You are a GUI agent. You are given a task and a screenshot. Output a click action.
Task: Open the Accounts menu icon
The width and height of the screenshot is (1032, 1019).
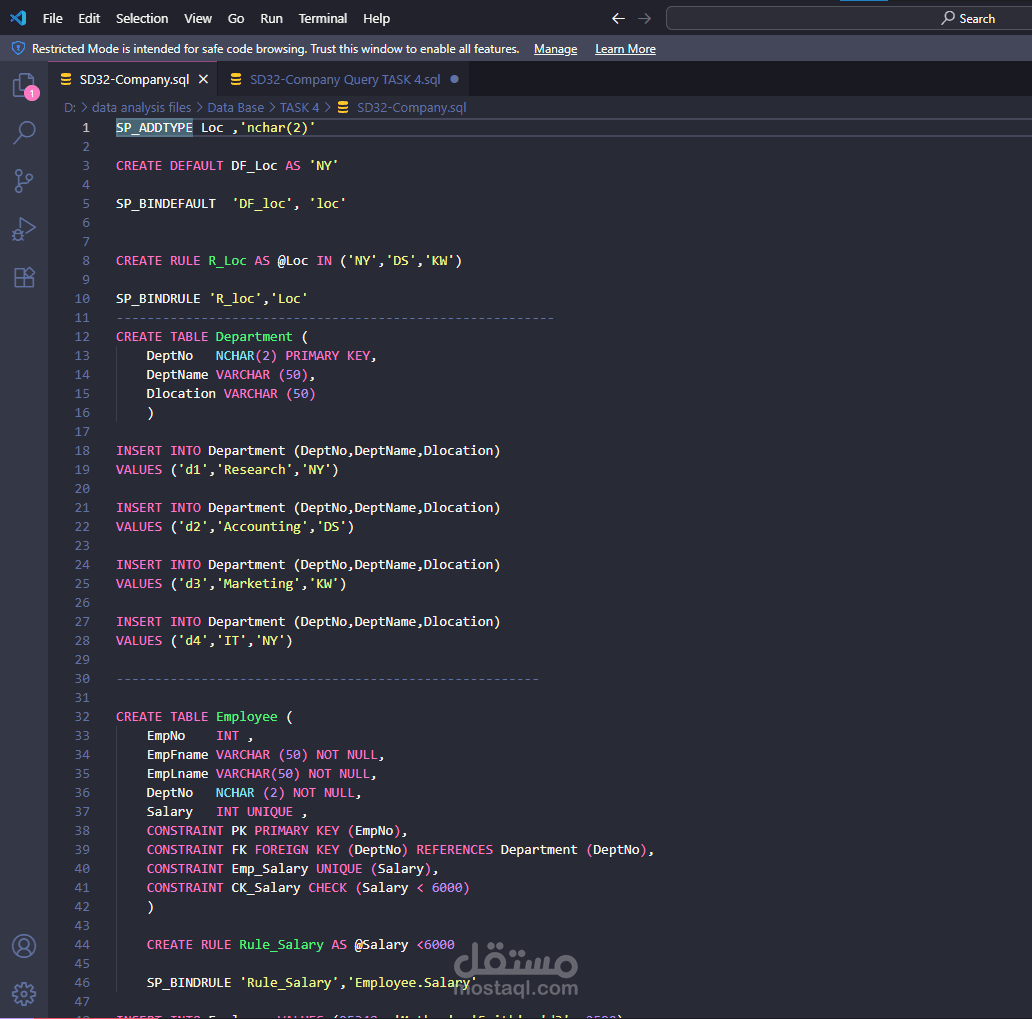[24, 946]
